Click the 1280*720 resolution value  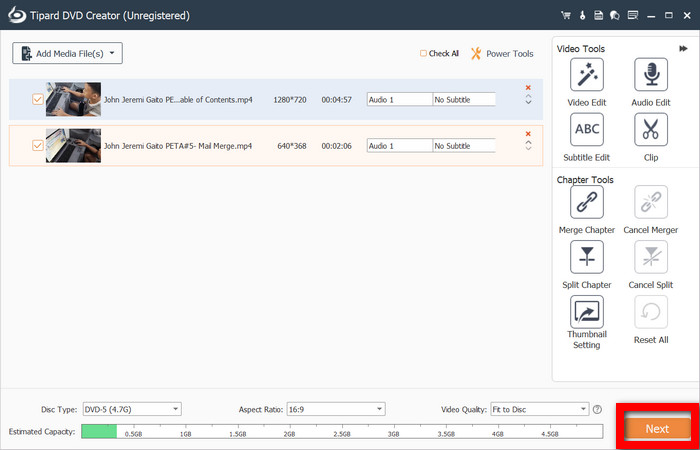(x=290, y=100)
